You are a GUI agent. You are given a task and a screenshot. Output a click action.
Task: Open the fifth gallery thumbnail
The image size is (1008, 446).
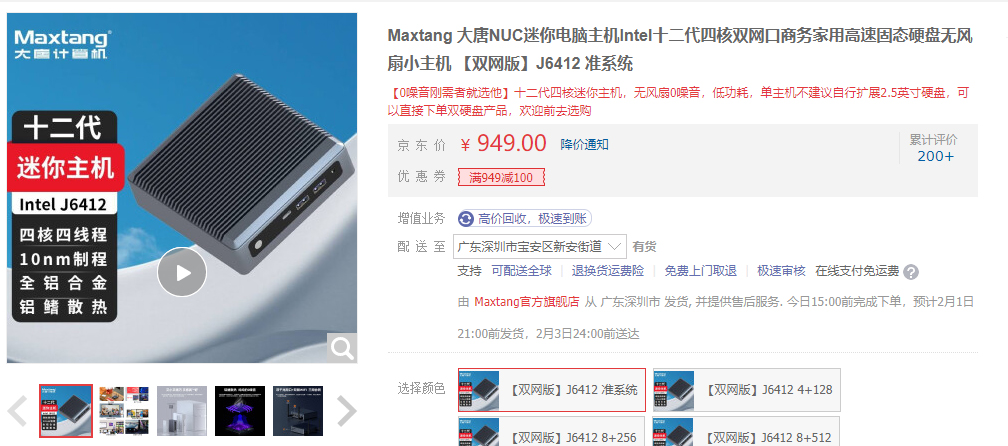[x=298, y=411]
